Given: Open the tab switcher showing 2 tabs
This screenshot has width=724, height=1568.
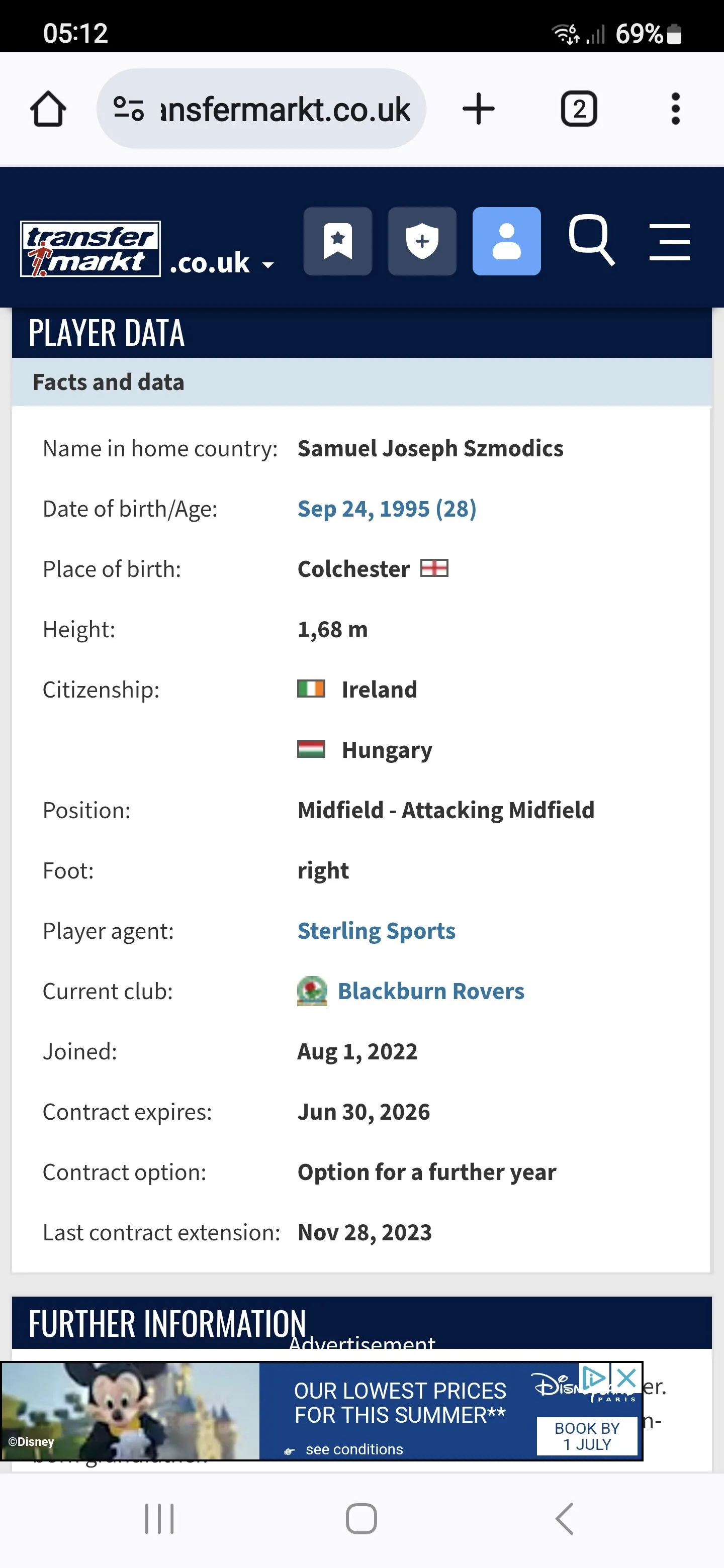Looking at the screenshot, I should pos(579,110).
